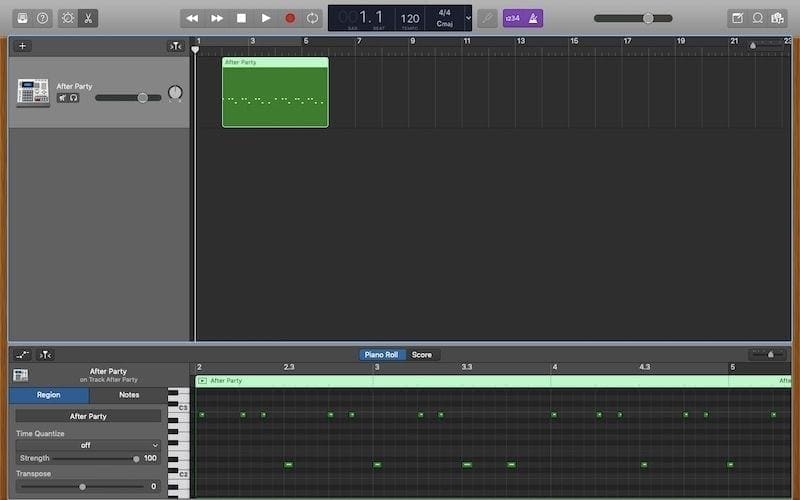Mute the After Party track
Image resolution: width=800 pixels, height=500 pixels.
pos(62,98)
